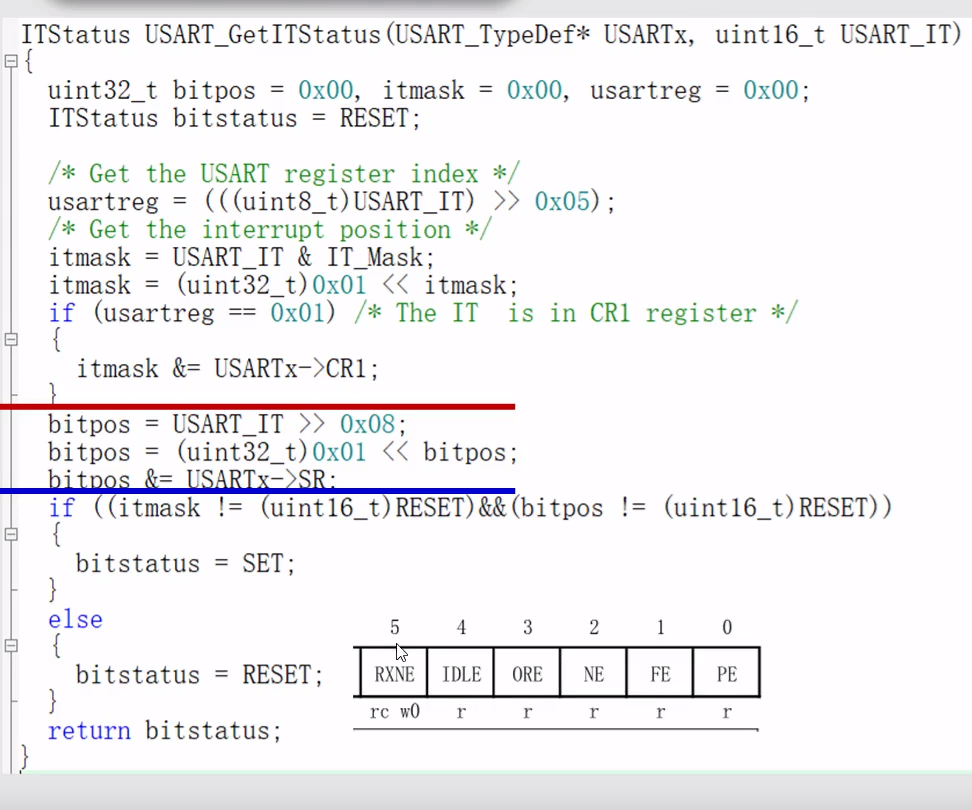Click the 'rc w0' access label under RXNE
The height and width of the screenshot is (810, 972).
pos(393,712)
